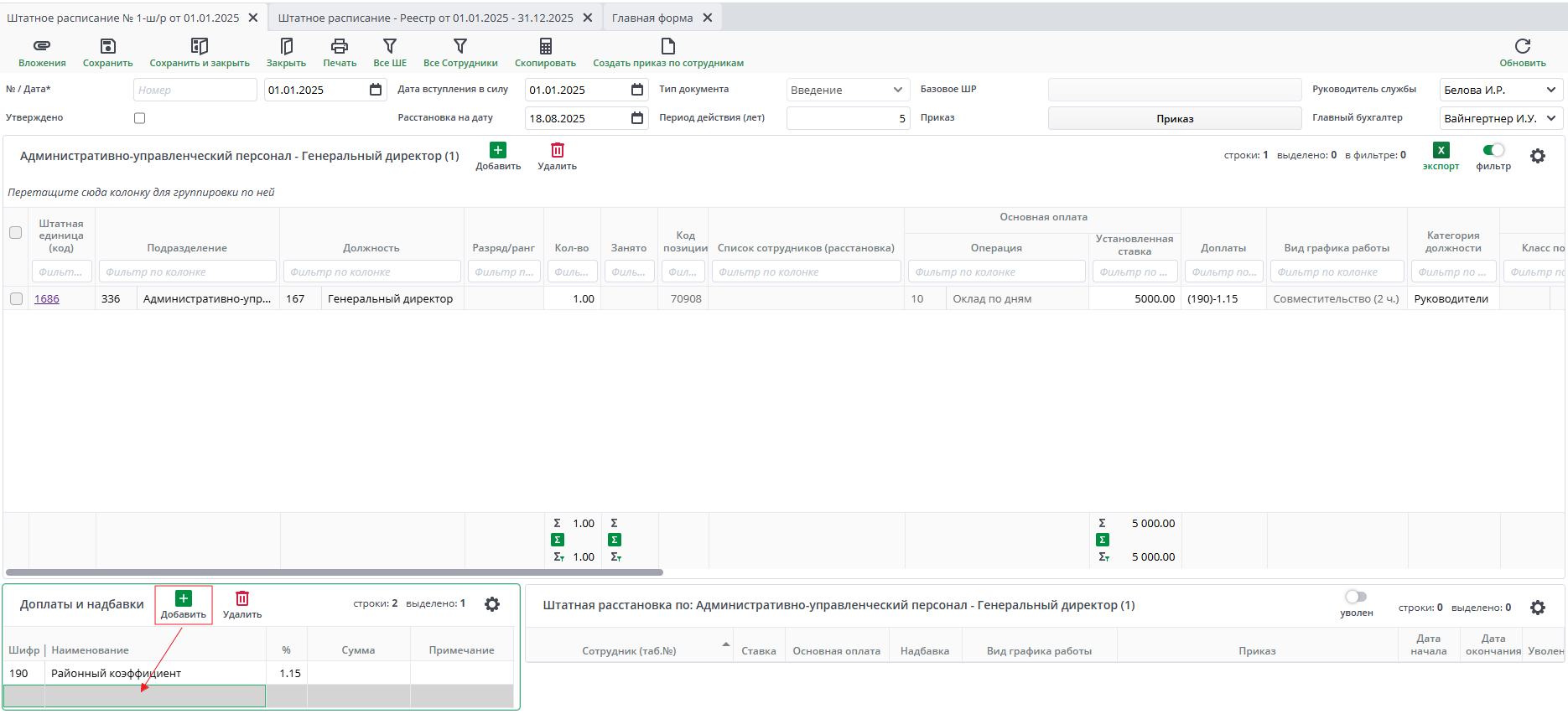
Task: Click the Оклад по дням cell
Action: point(1017,298)
